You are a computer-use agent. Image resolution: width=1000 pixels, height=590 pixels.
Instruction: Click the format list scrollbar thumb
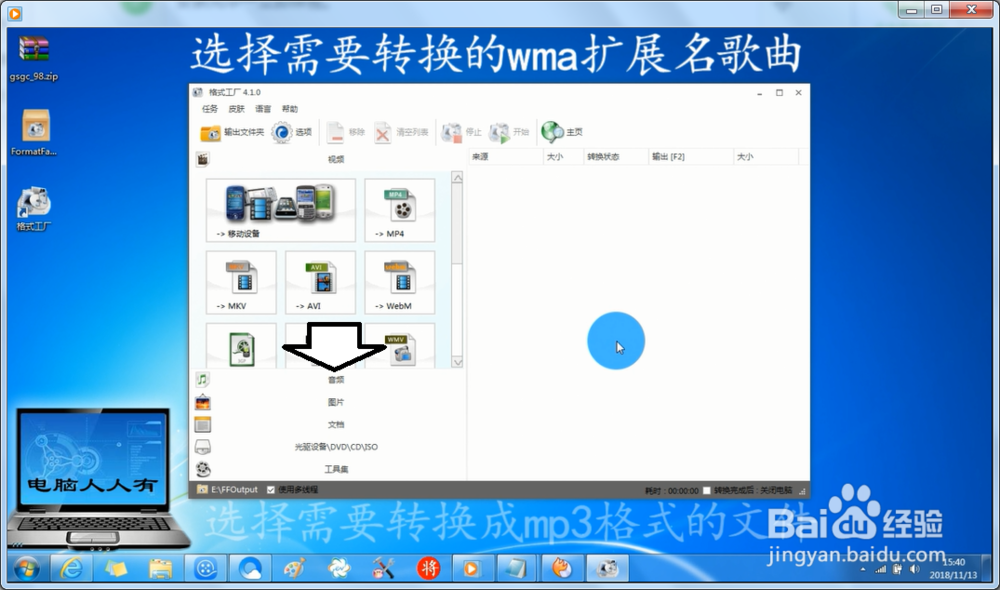tap(457, 223)
